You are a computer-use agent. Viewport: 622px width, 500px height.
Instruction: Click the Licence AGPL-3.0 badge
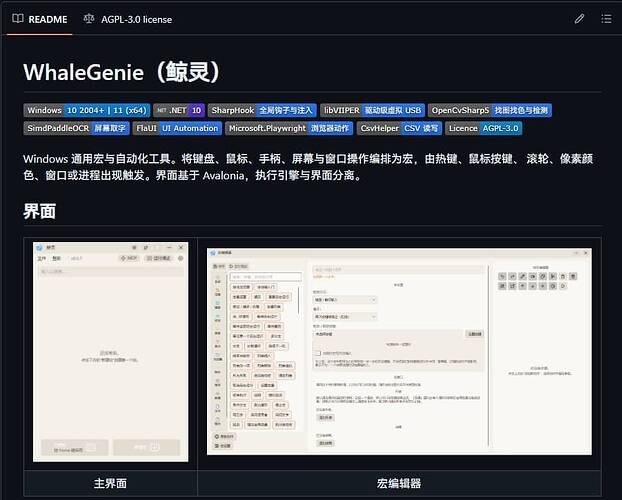483,128
